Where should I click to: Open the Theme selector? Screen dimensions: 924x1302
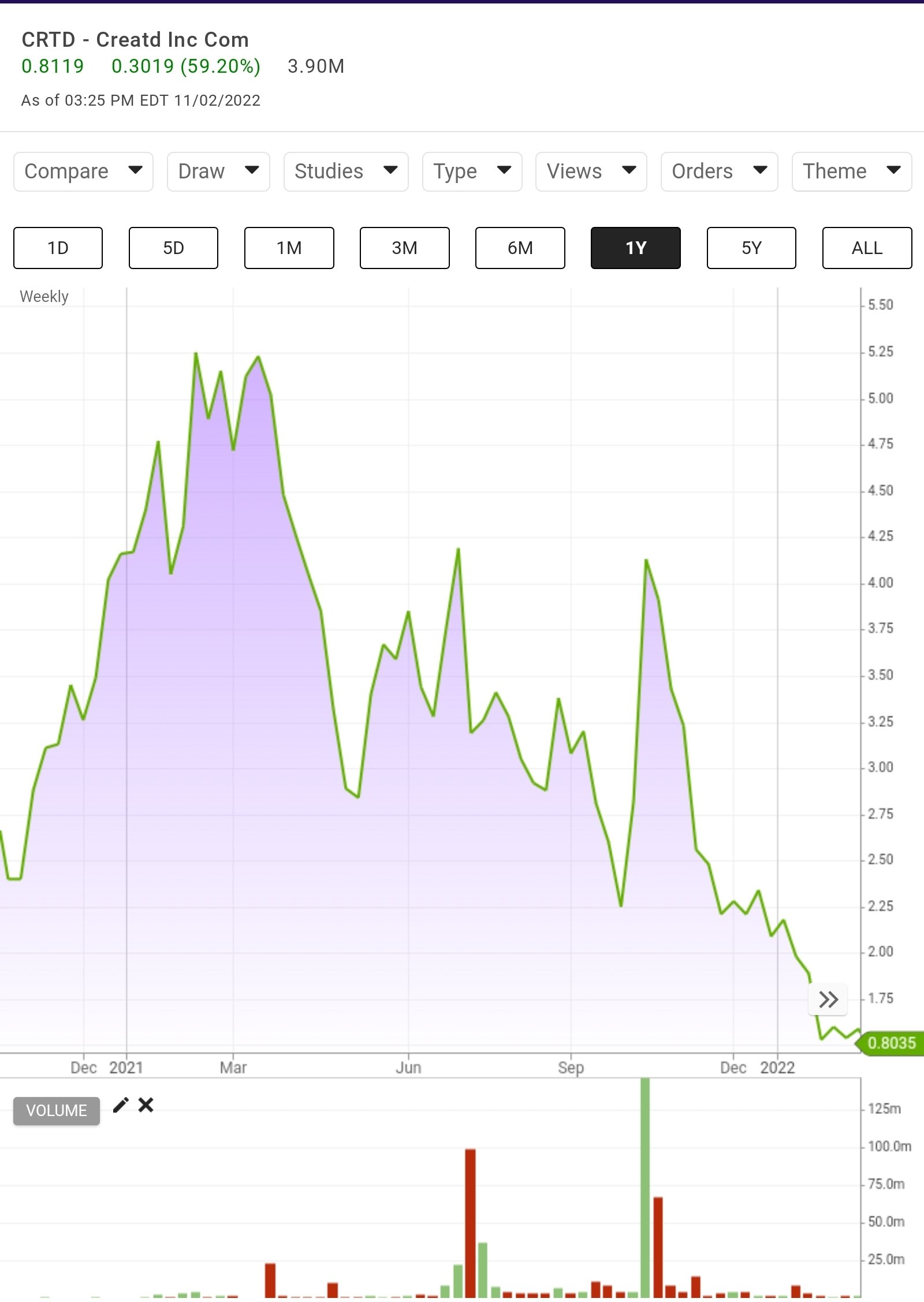coord(851,171)
